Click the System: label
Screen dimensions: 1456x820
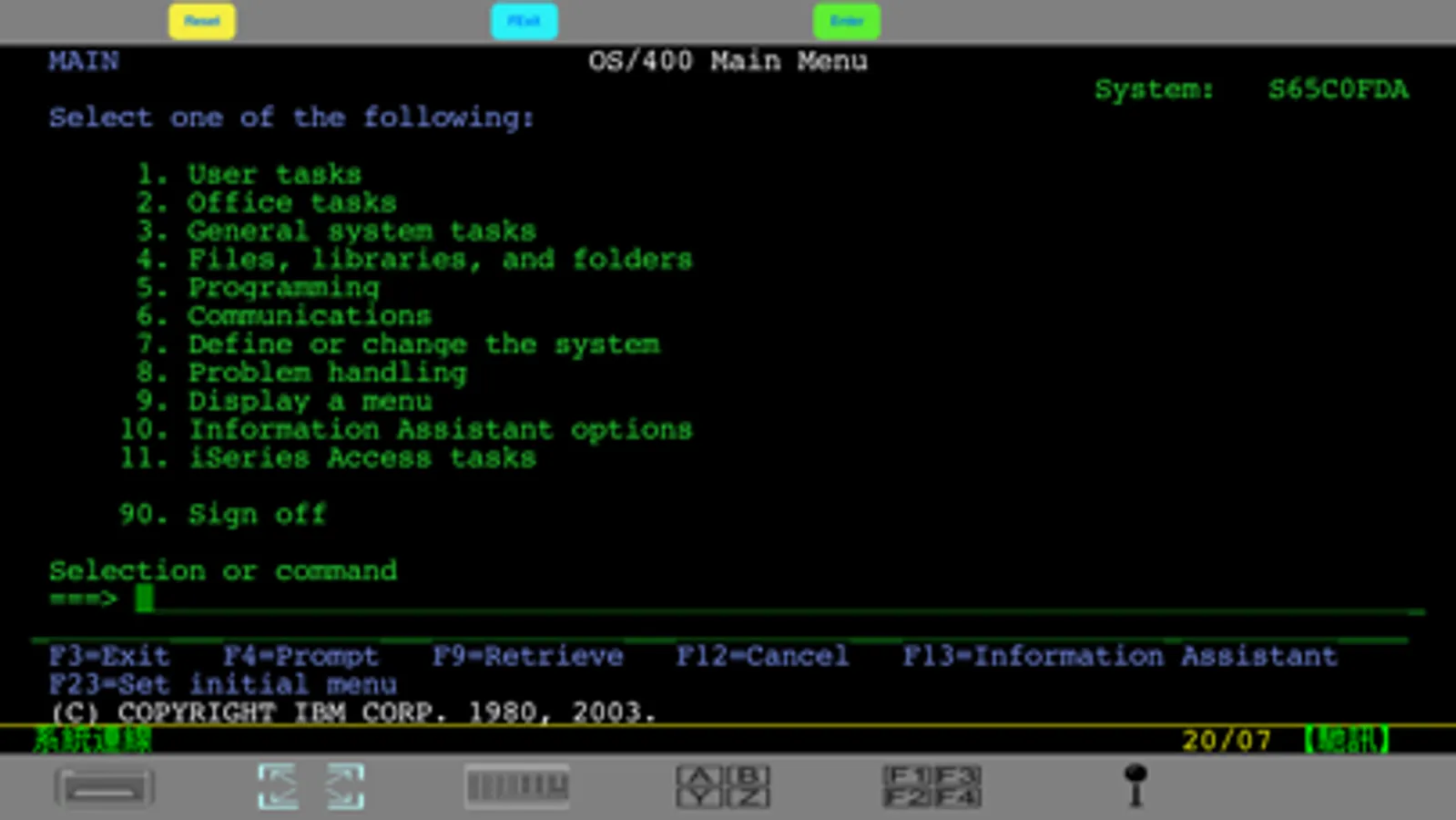pyautogui.click(x=1155, y=89)
